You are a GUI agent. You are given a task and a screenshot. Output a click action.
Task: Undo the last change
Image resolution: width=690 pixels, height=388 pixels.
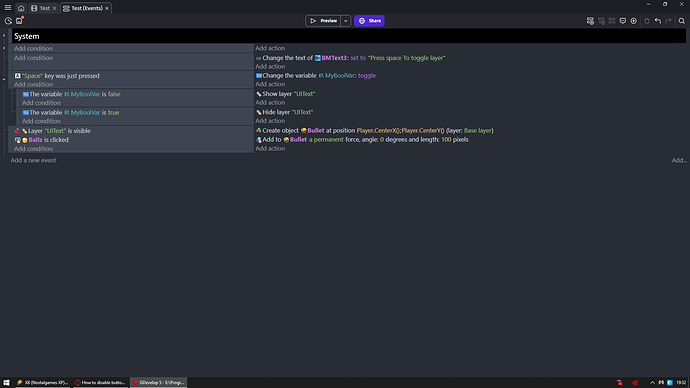[657, 21]
